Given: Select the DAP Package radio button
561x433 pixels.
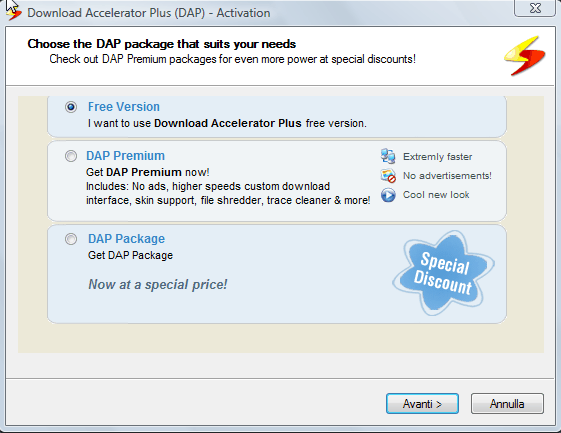Looking at the screenshot, I should tap(71, 239).
